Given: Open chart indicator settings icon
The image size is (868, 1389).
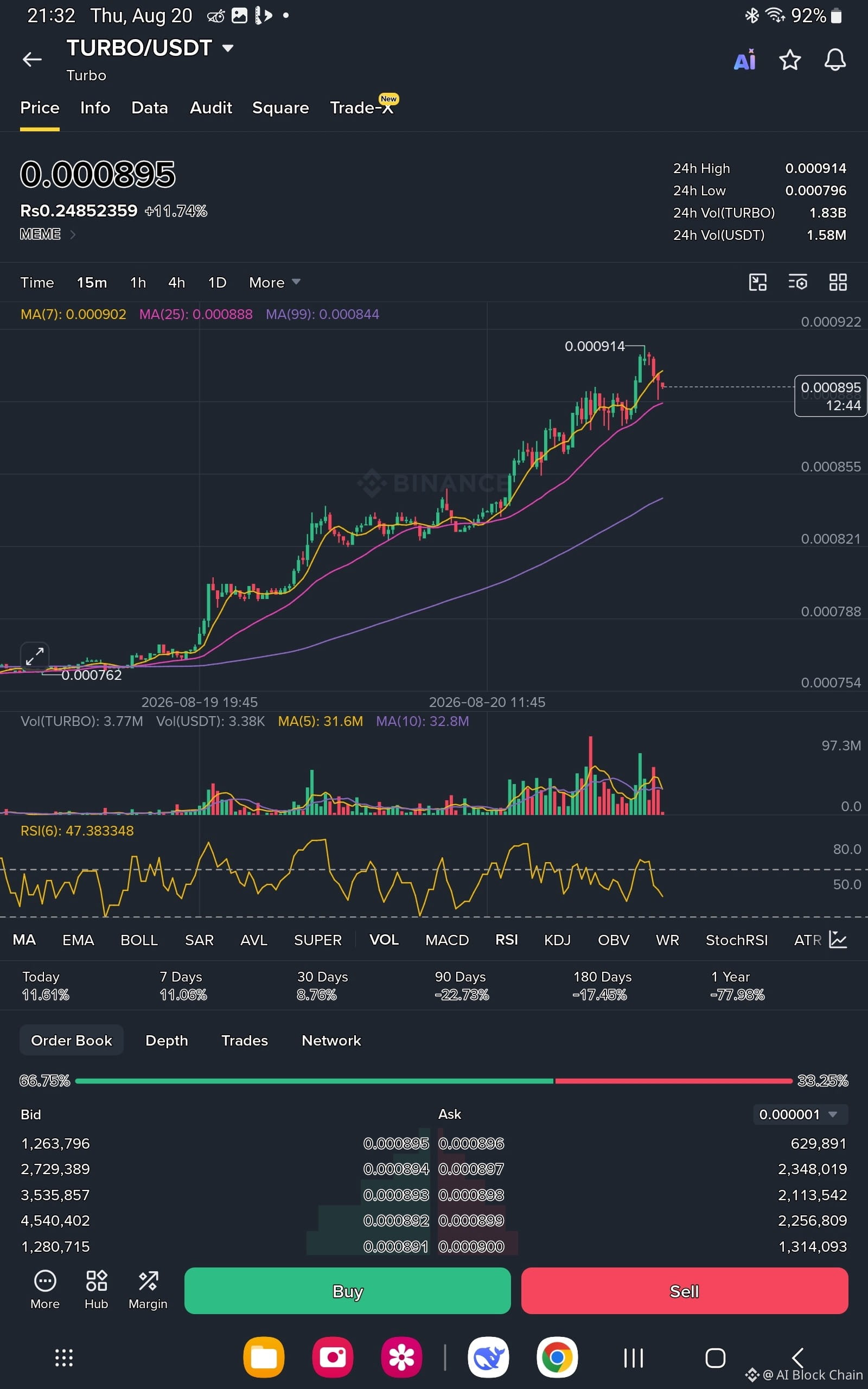Looking at the screenshot, I should [798, 282].
